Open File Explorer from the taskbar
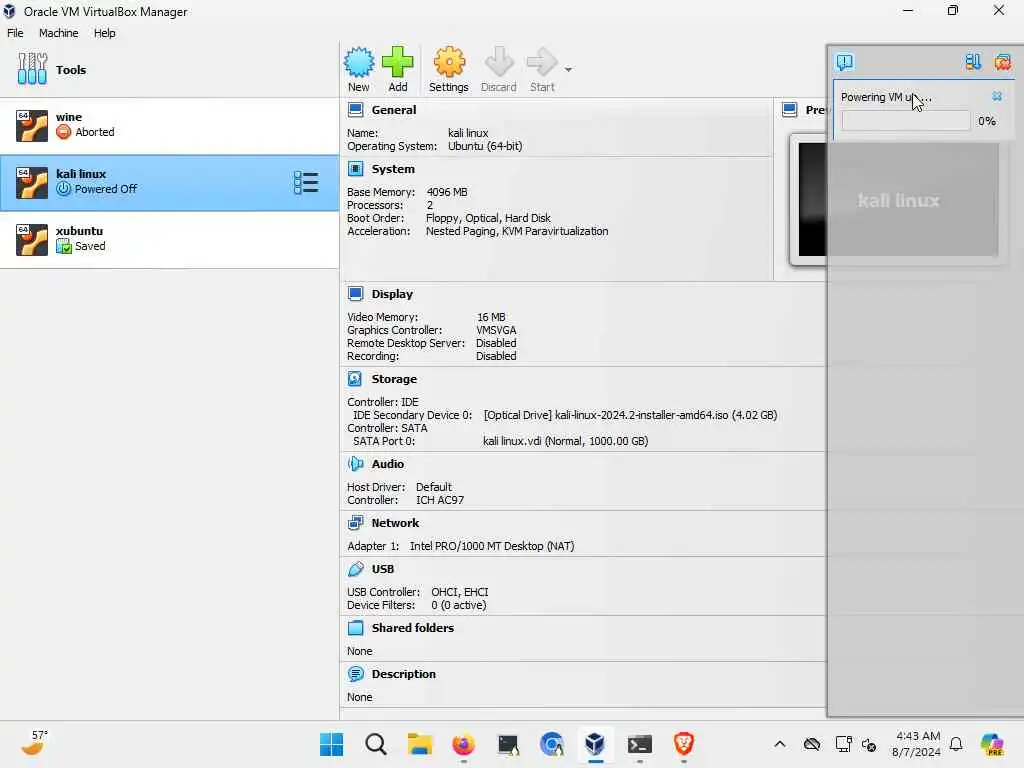 (420, 744)
